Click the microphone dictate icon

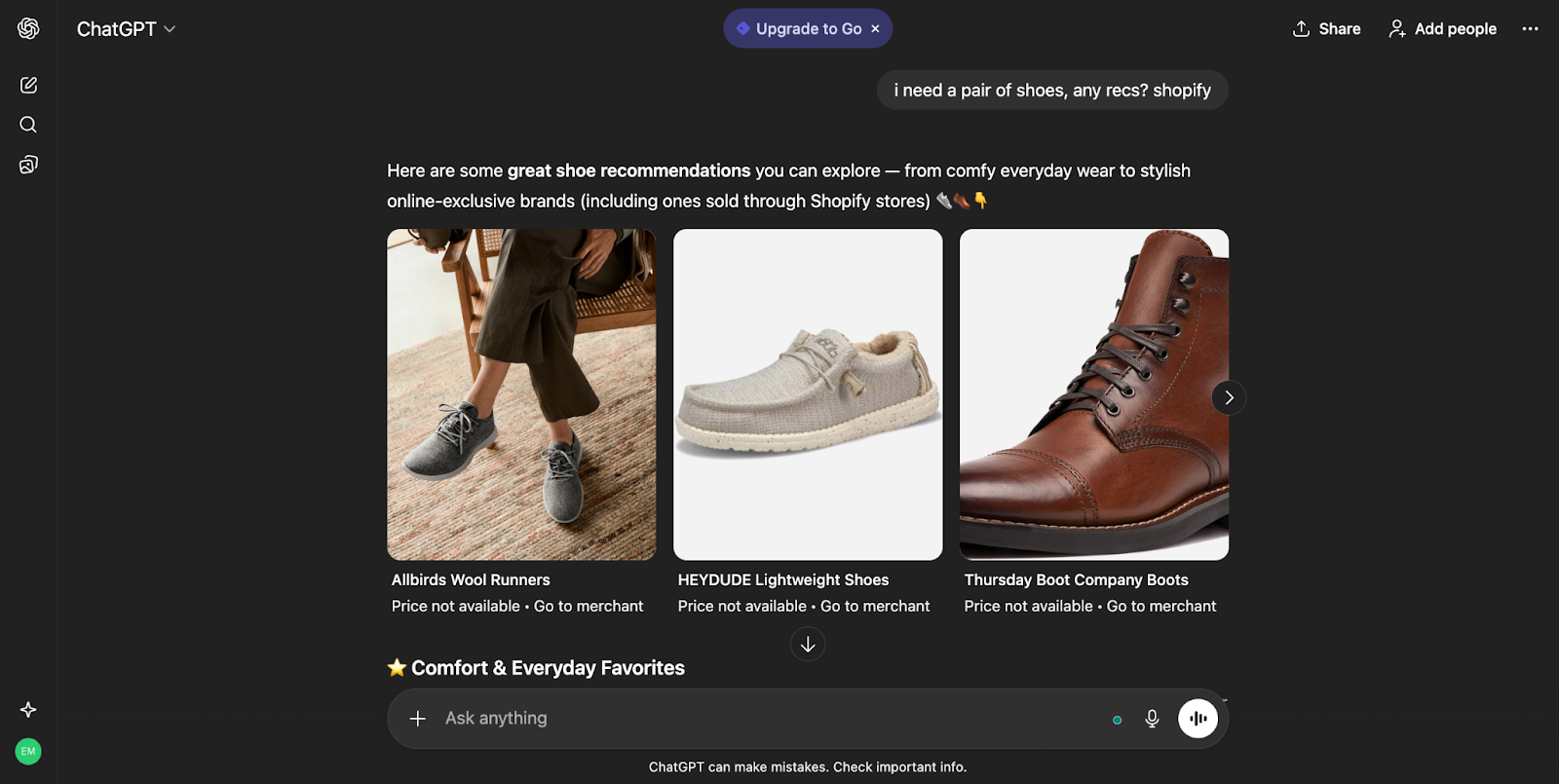[x=1152, y=719]
